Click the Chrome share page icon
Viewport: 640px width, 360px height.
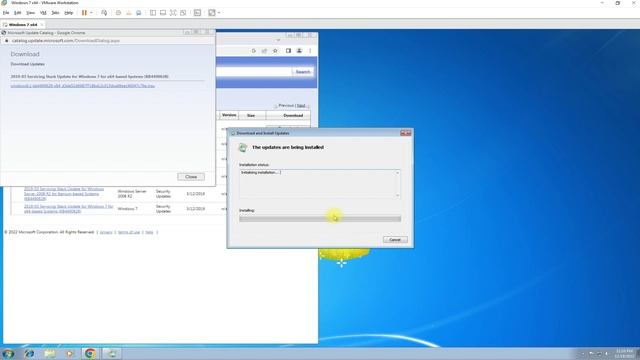coord(264,51)
